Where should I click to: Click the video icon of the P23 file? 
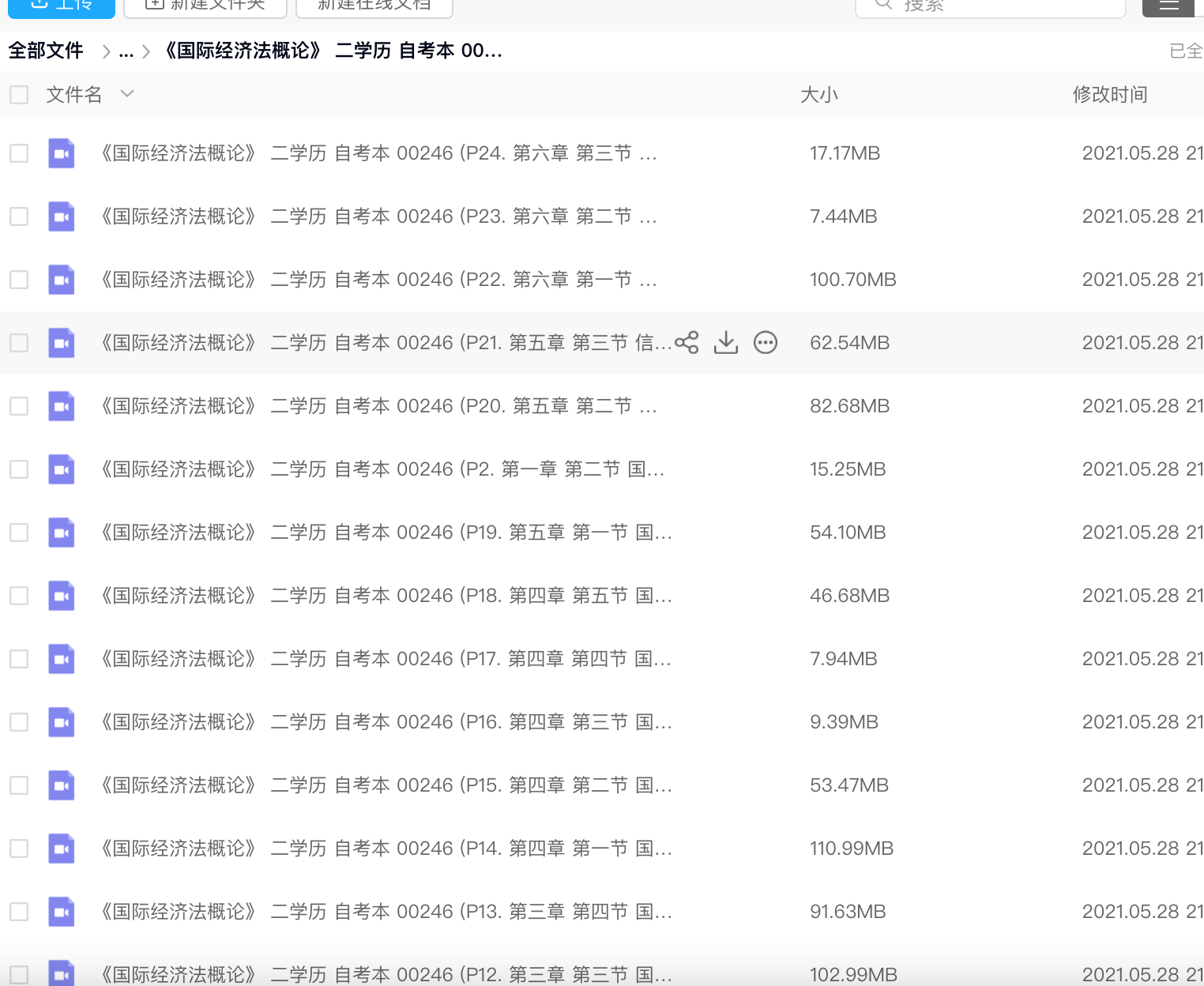coord(62,216)
